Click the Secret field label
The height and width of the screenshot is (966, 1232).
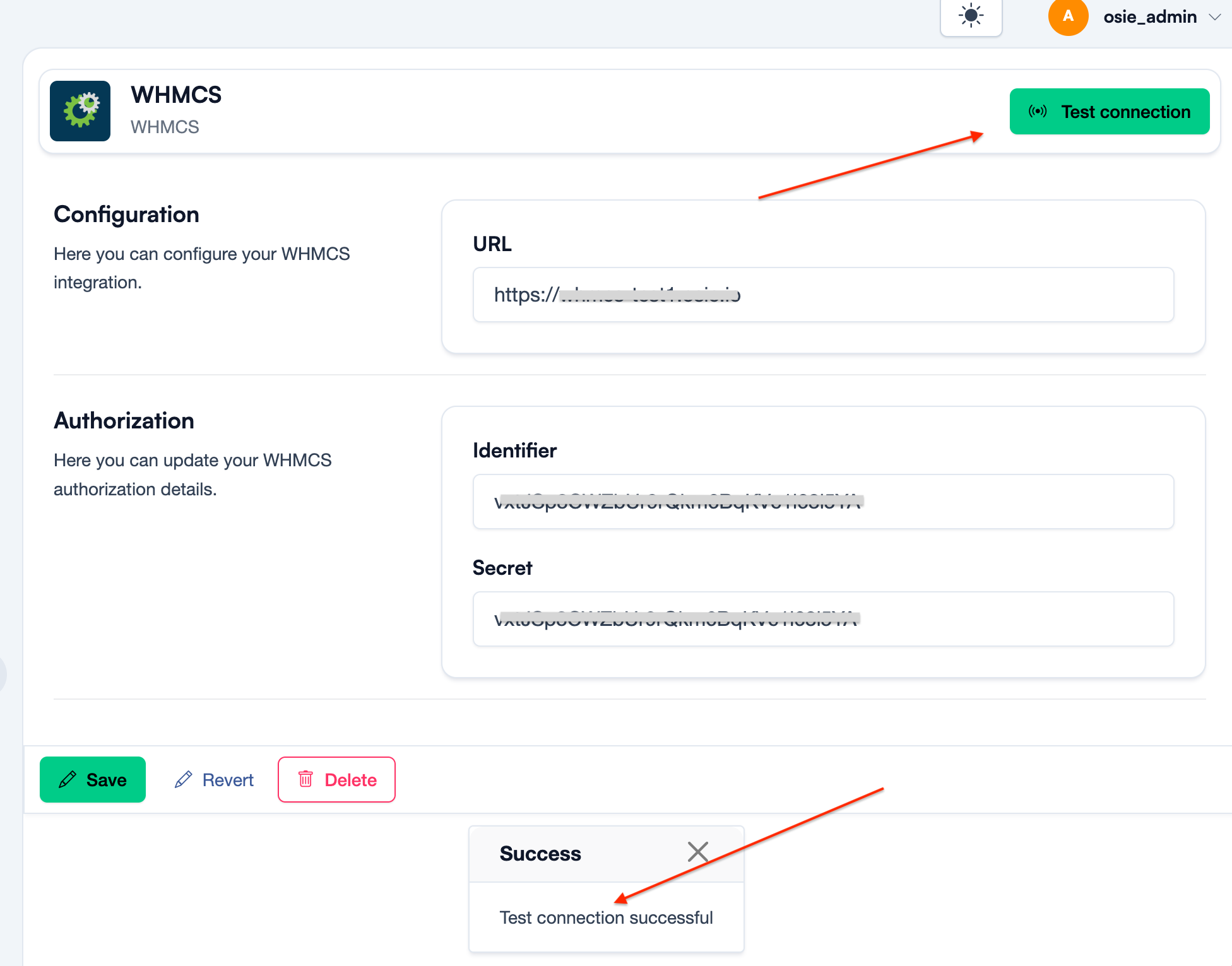pos(502,568)
